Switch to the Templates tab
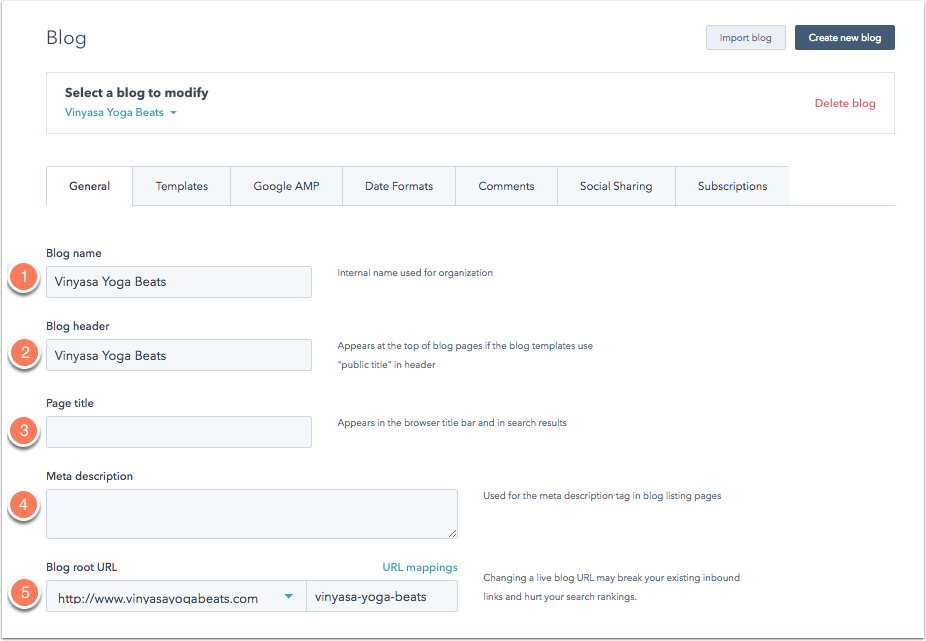Screen dimensions: 926x641 pyautogui.click(x=182, y=186)
